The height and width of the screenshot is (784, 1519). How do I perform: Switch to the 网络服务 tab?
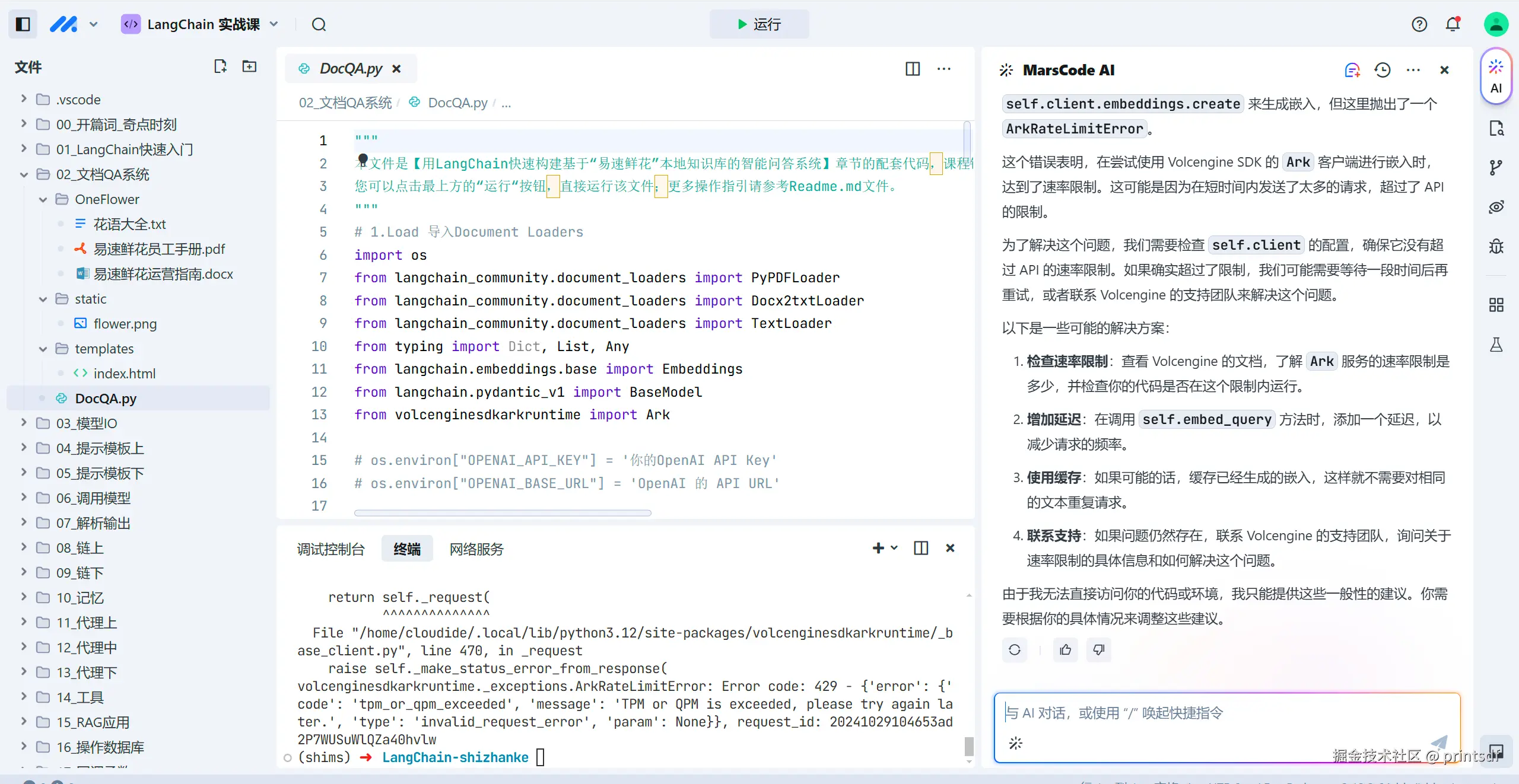pyautogui.click(x=475, y=549)
